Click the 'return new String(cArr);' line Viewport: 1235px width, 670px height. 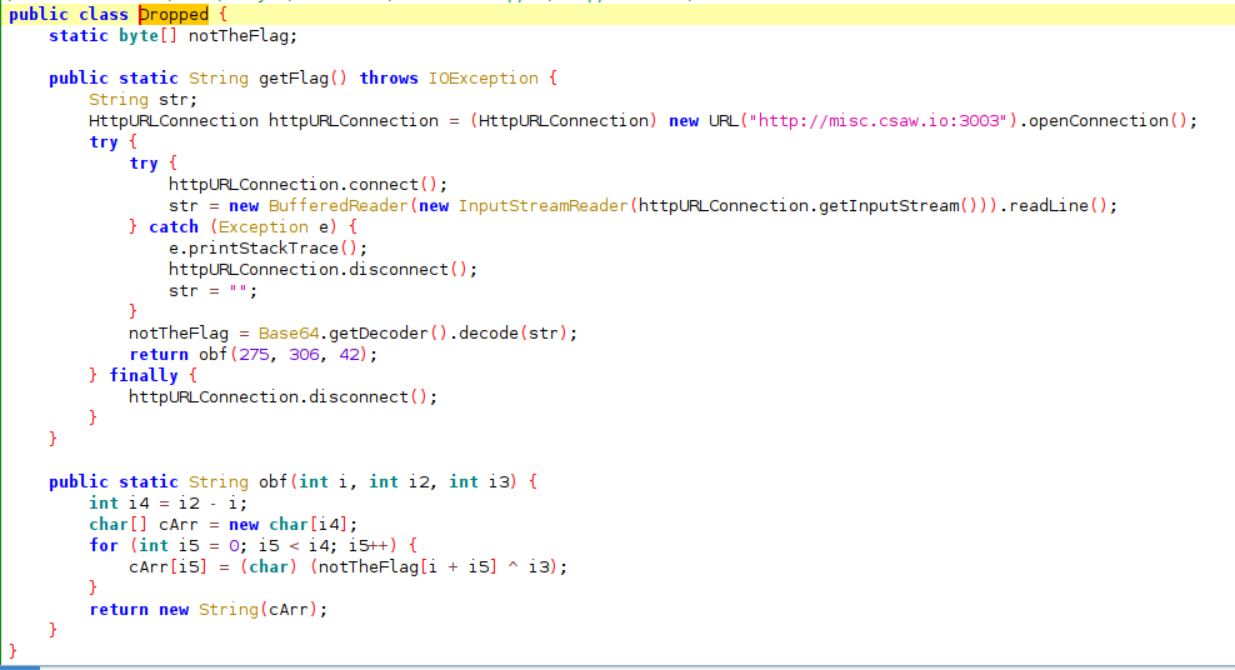coord(208,609)
